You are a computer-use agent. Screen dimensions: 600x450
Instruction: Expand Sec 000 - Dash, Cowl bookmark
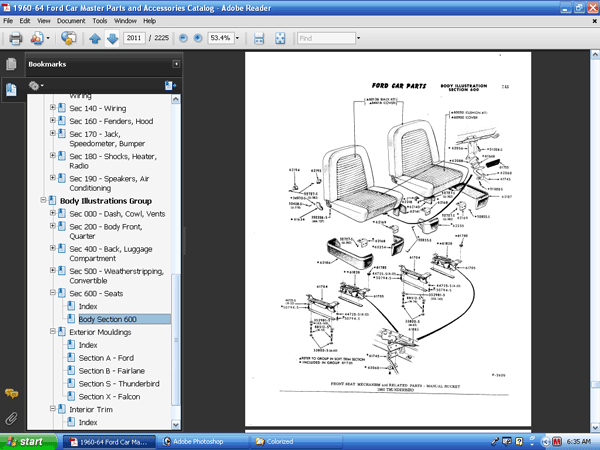pyautogui.click(x=53, y=213)
